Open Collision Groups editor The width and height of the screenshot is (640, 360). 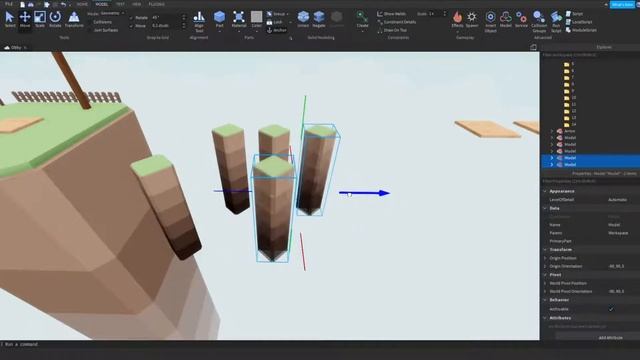point(539,21)
